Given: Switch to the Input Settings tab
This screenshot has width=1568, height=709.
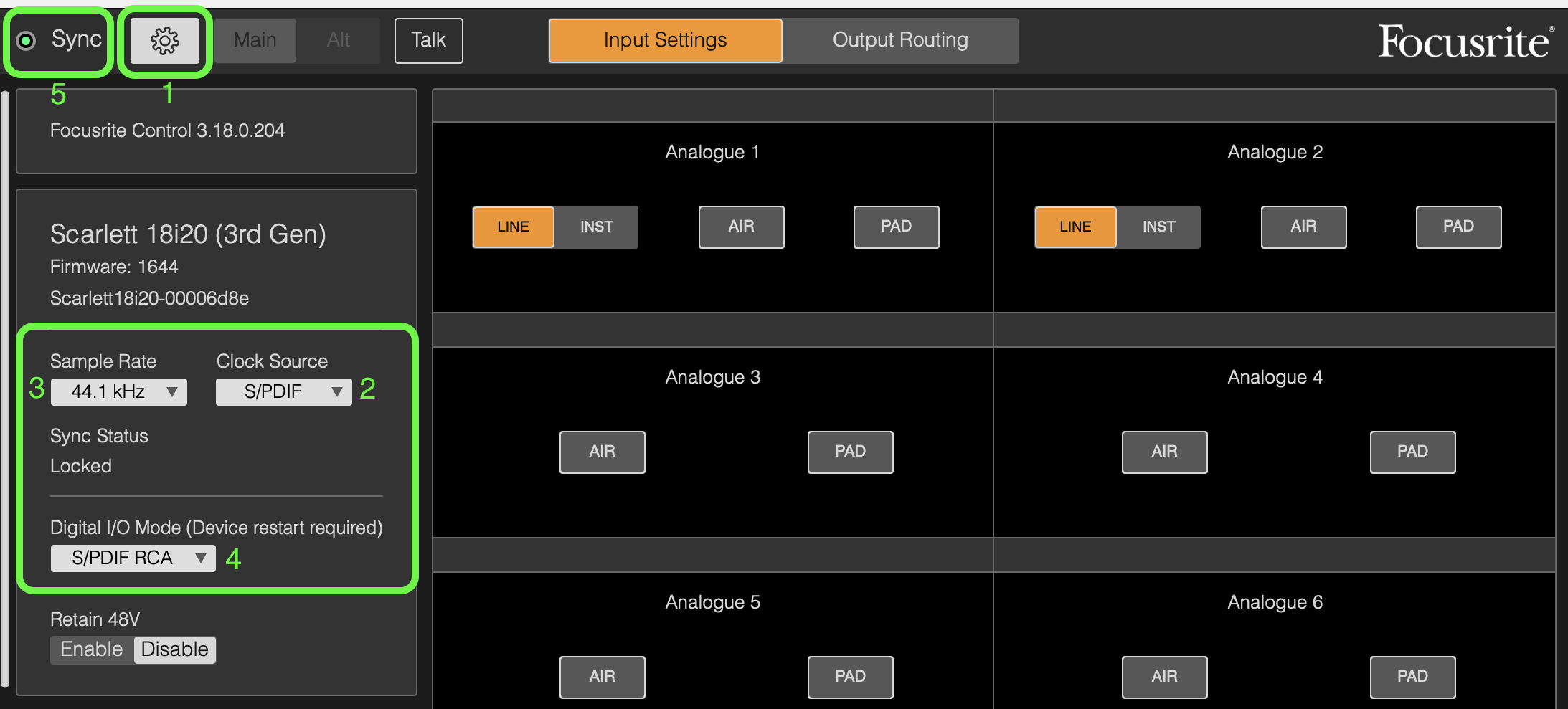Looking at the screenshot, I should (x=665, y=40).
